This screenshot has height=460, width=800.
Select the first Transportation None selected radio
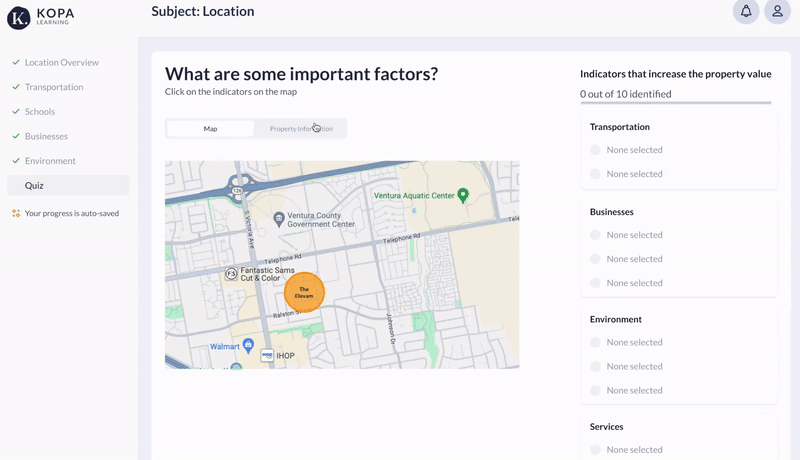[595, 150]
